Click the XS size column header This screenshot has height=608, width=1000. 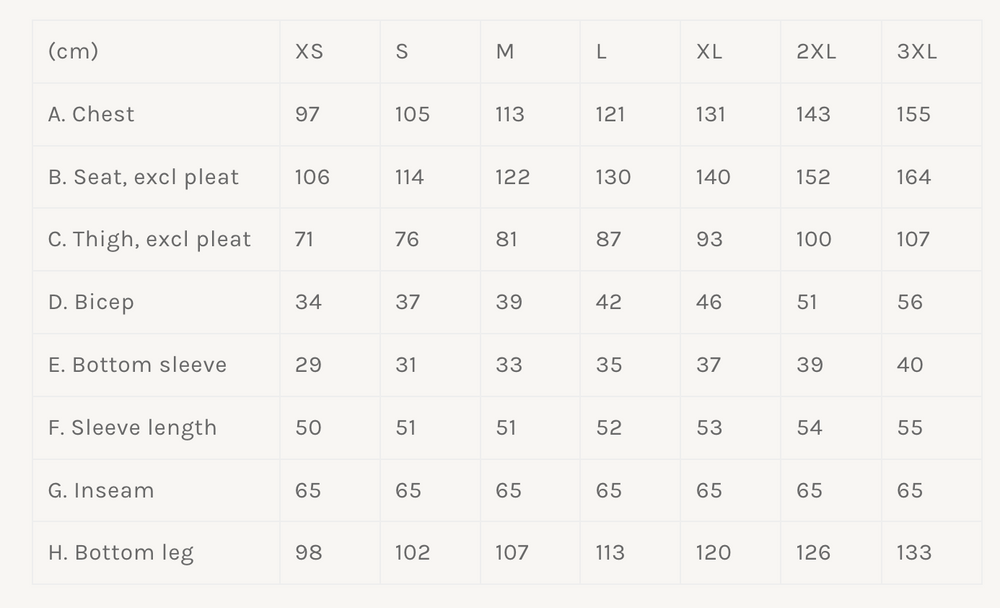point(309,52)
